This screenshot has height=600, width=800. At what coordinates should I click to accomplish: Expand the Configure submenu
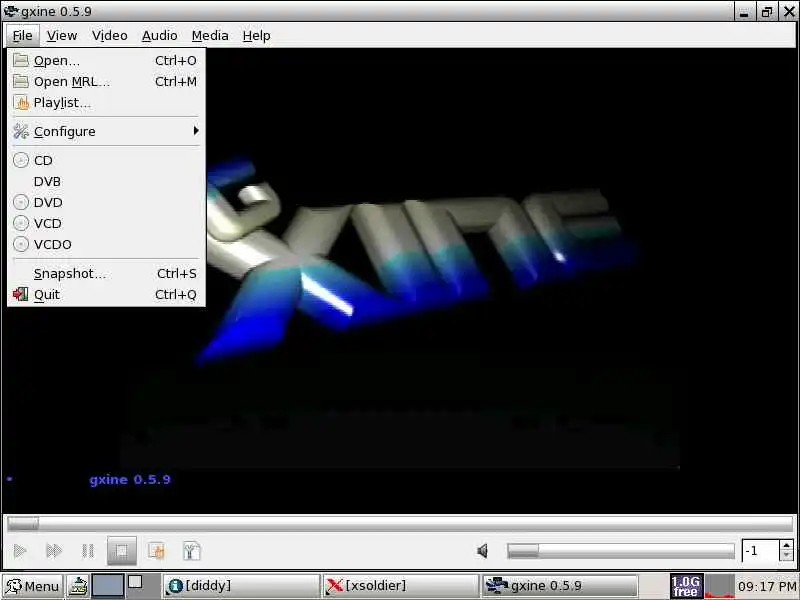point(106,132)
